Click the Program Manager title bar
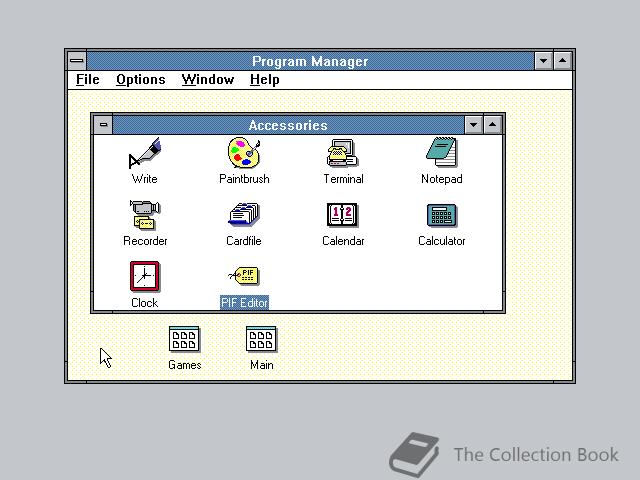Viewport: 640px width, 480px height. pos(310,61)
